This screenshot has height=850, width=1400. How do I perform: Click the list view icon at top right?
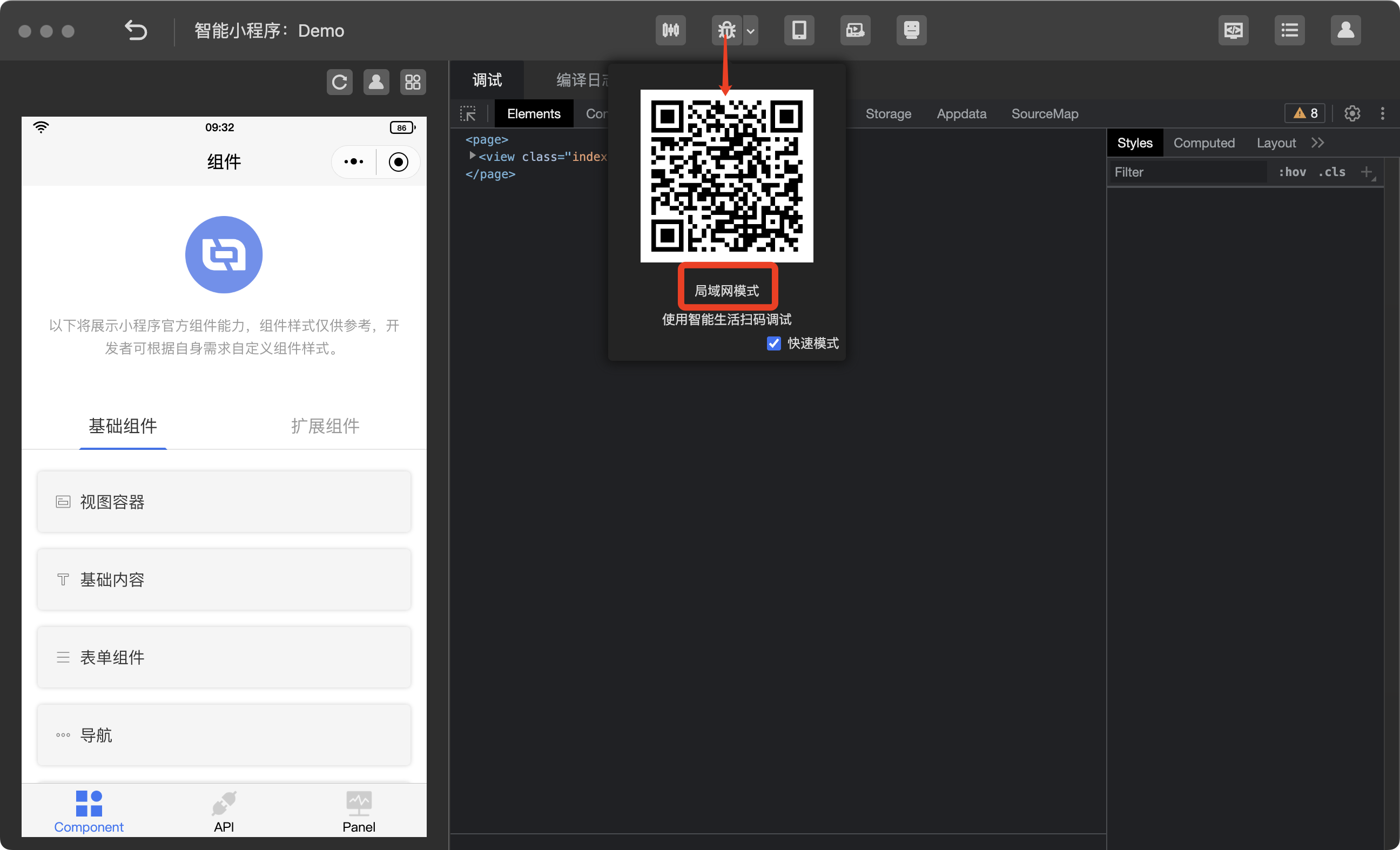pos(1290,30)
